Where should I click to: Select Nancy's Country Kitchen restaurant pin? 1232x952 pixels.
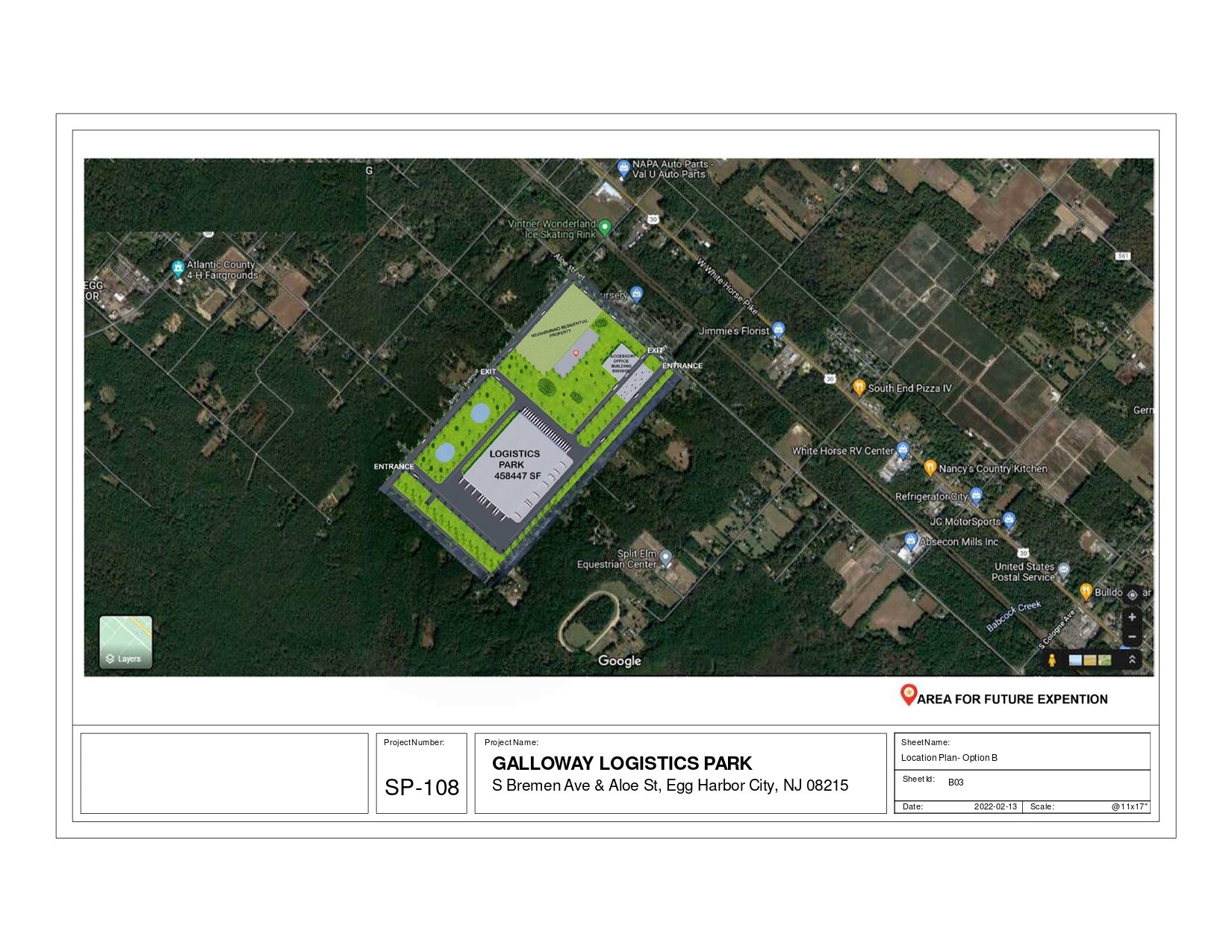[x=930, y=467]
